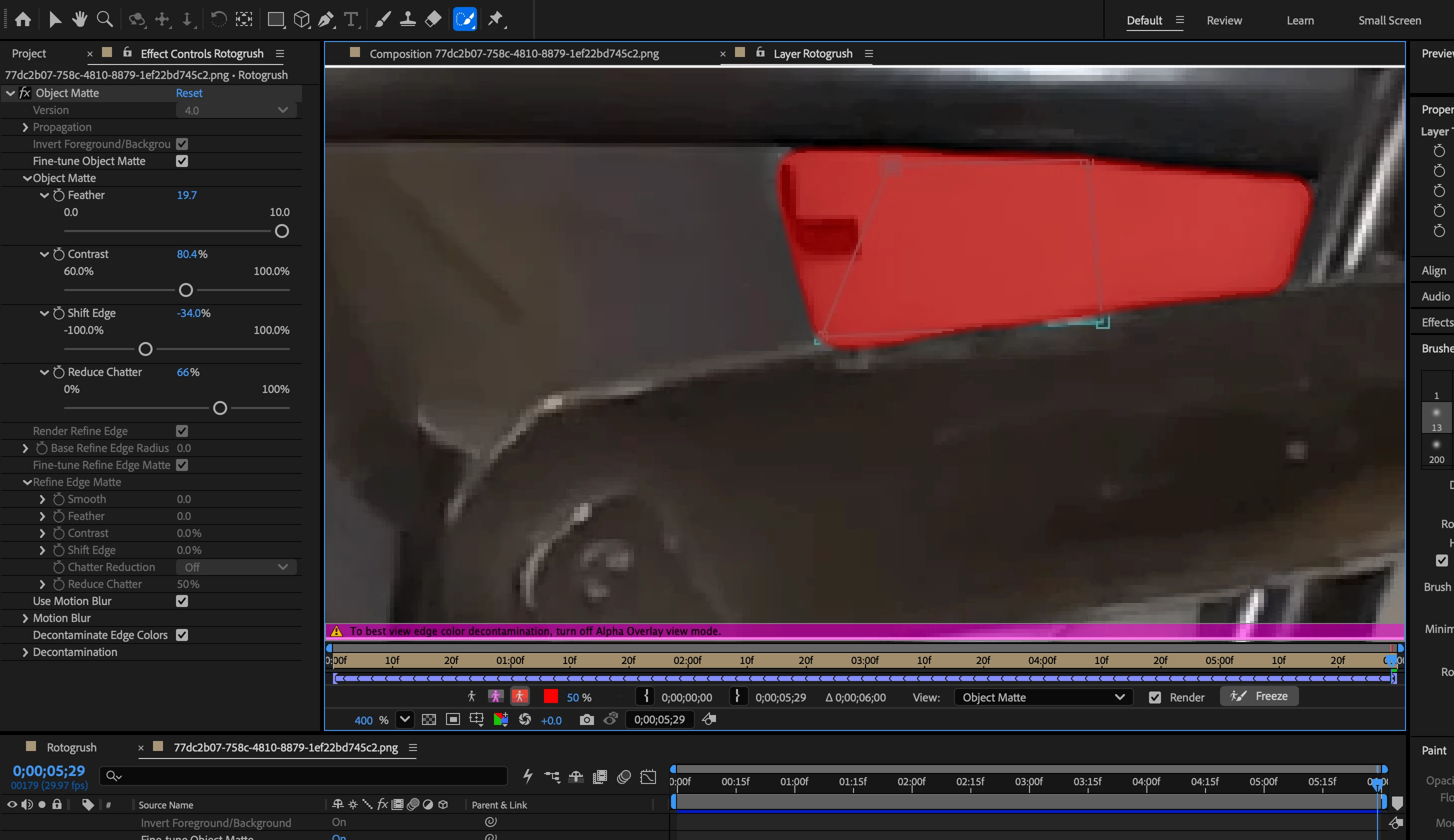The height and width of the screenshot is (840, 1454).
Task: Expand the Decontamination section
Action: (25, 652)
